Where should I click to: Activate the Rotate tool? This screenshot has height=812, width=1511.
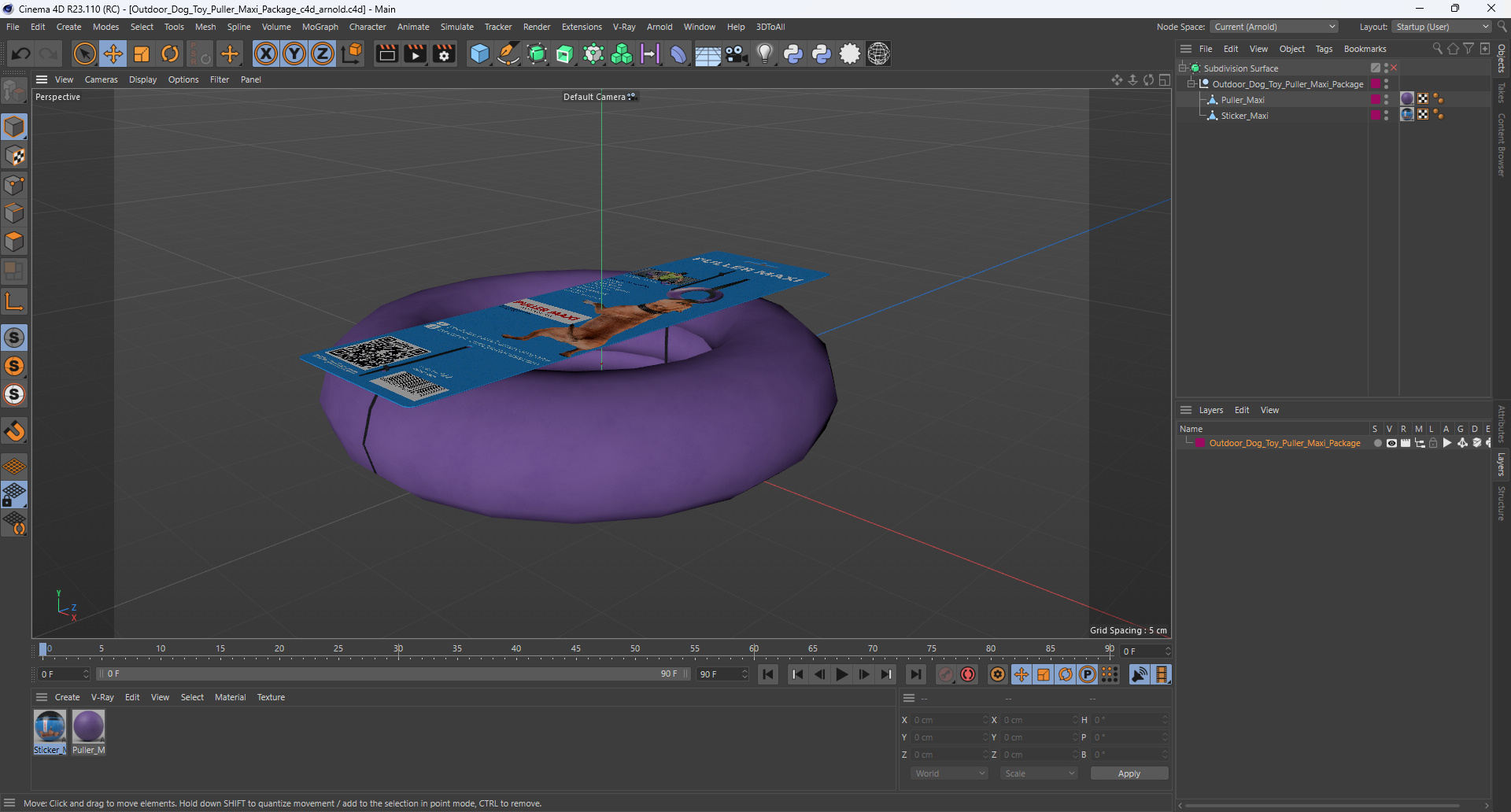click(170, 54)
